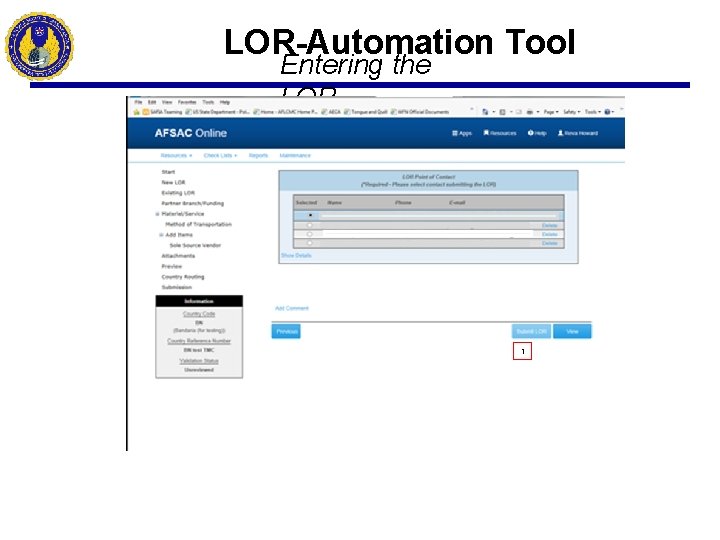Open Add Items step
The width and height of the screenshot is (720, 540).
pos(179,235)
